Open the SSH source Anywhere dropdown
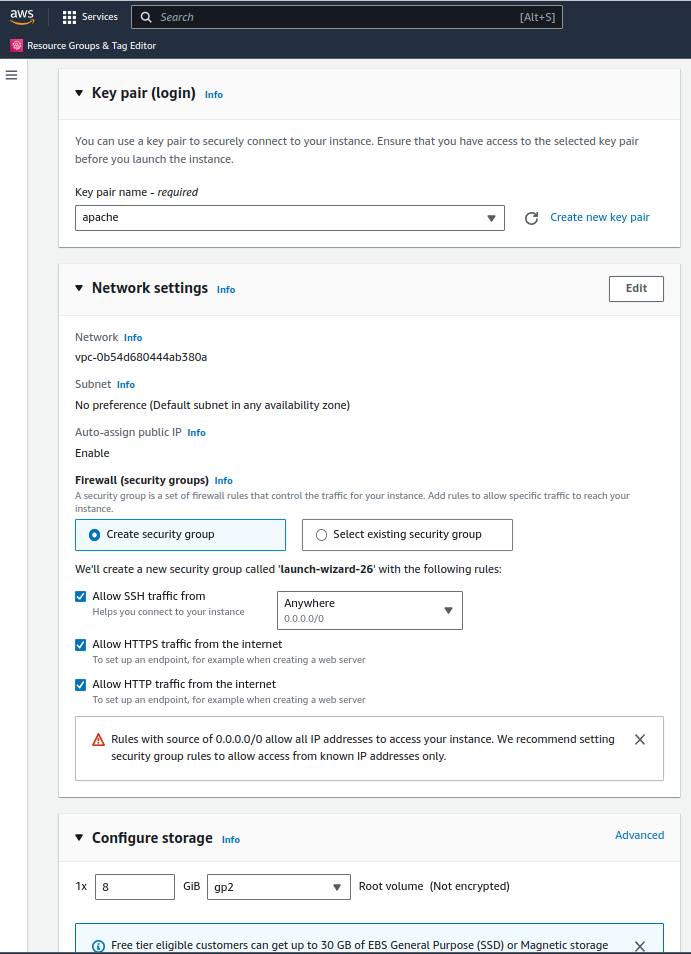 [370, 610]
